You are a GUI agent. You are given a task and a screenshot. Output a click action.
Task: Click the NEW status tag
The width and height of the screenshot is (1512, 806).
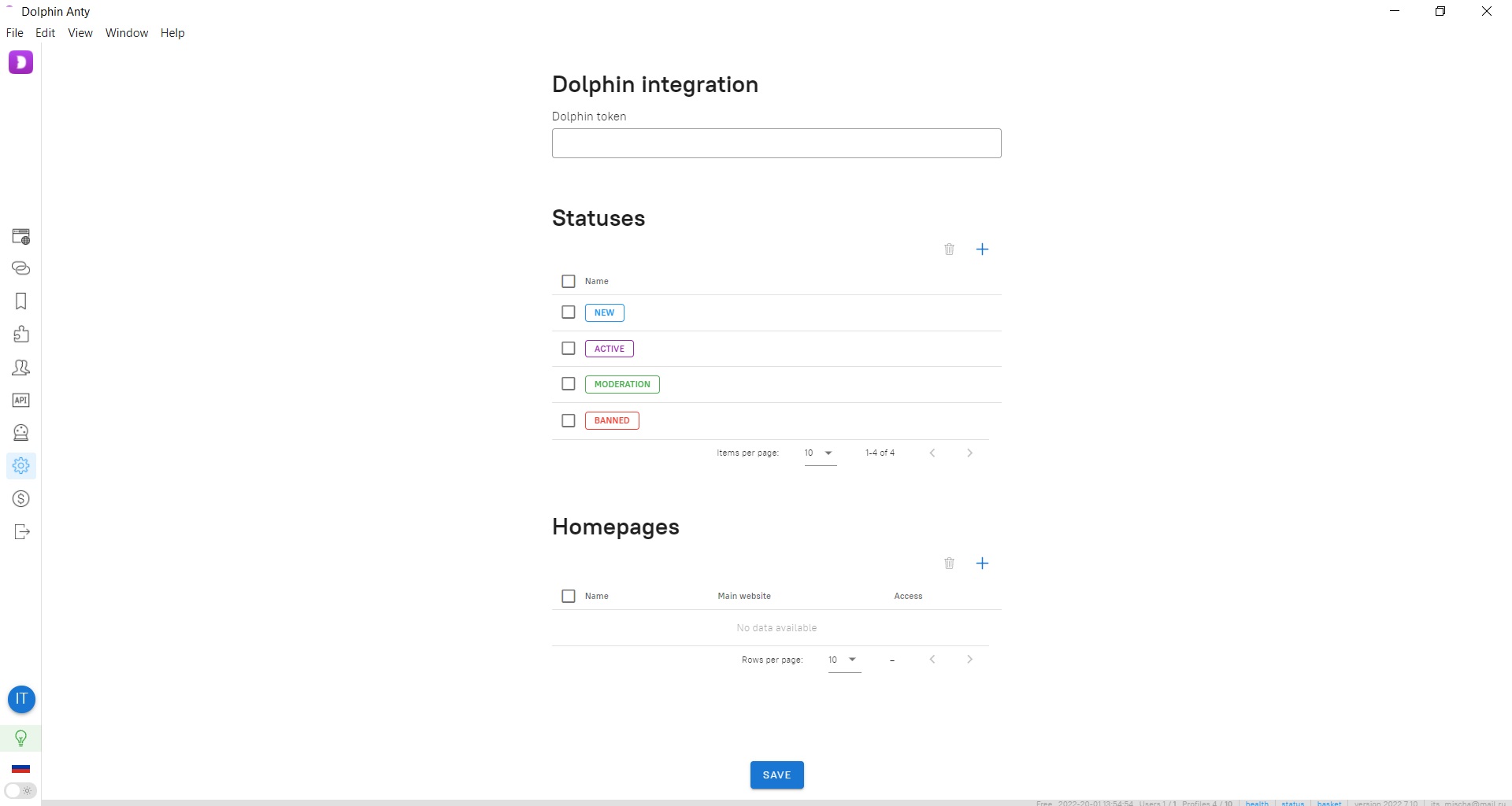pos(605,312)
